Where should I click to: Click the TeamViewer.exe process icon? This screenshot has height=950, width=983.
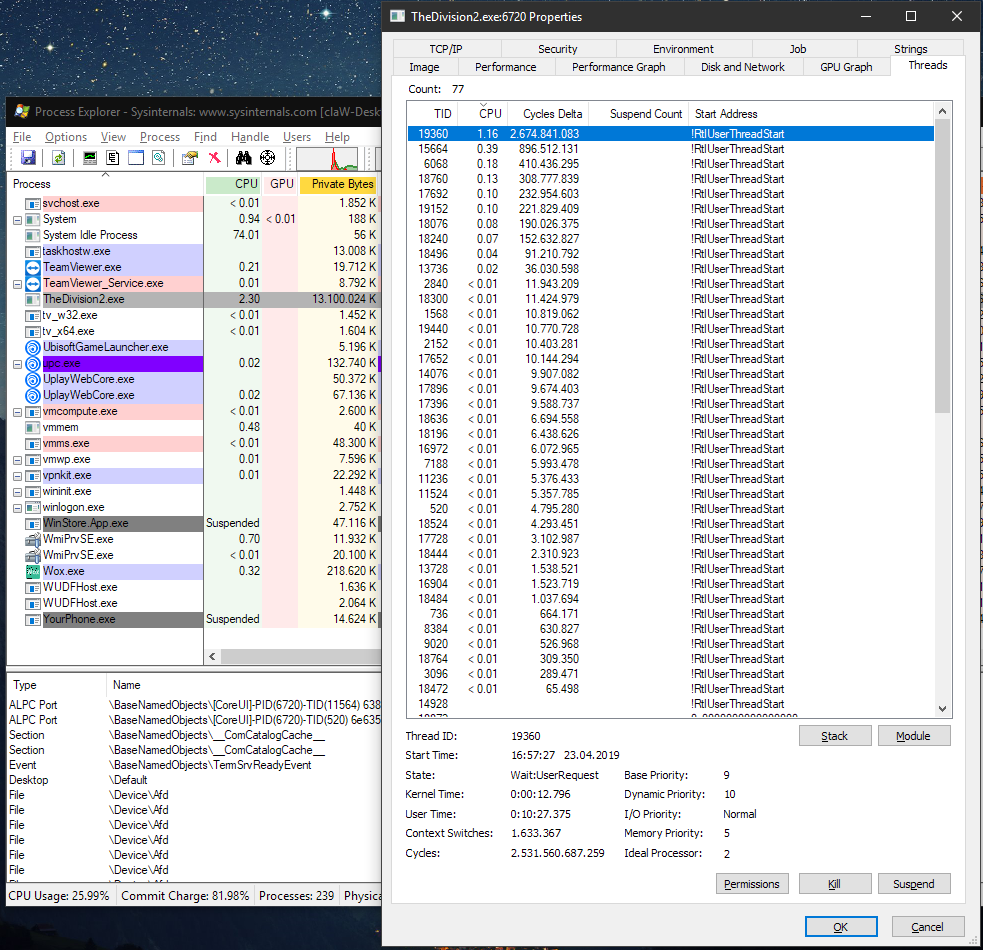pyautogui.click(x=33, y=267)
